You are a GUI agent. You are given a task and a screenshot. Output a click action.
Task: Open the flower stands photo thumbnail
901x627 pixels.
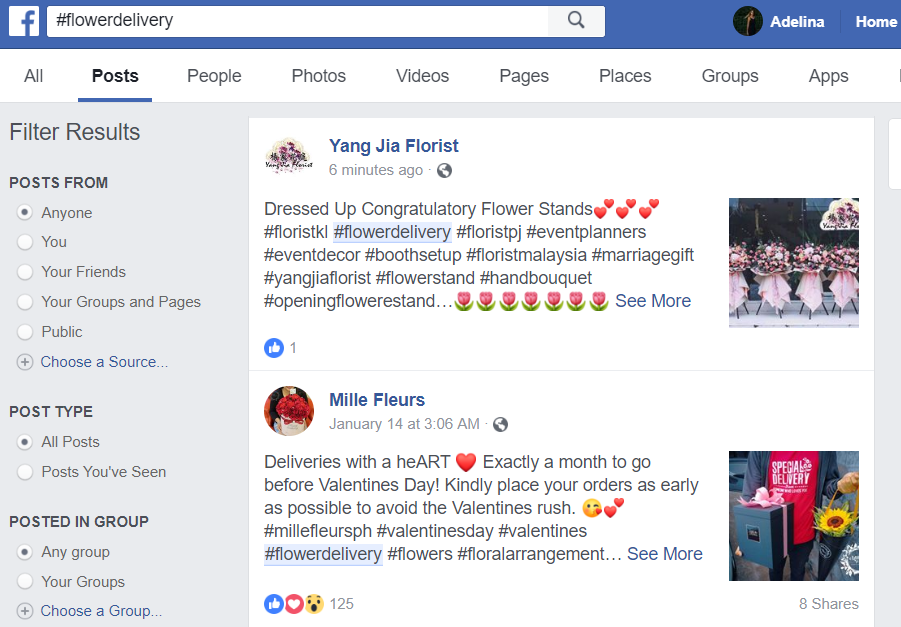coord(794,263)
